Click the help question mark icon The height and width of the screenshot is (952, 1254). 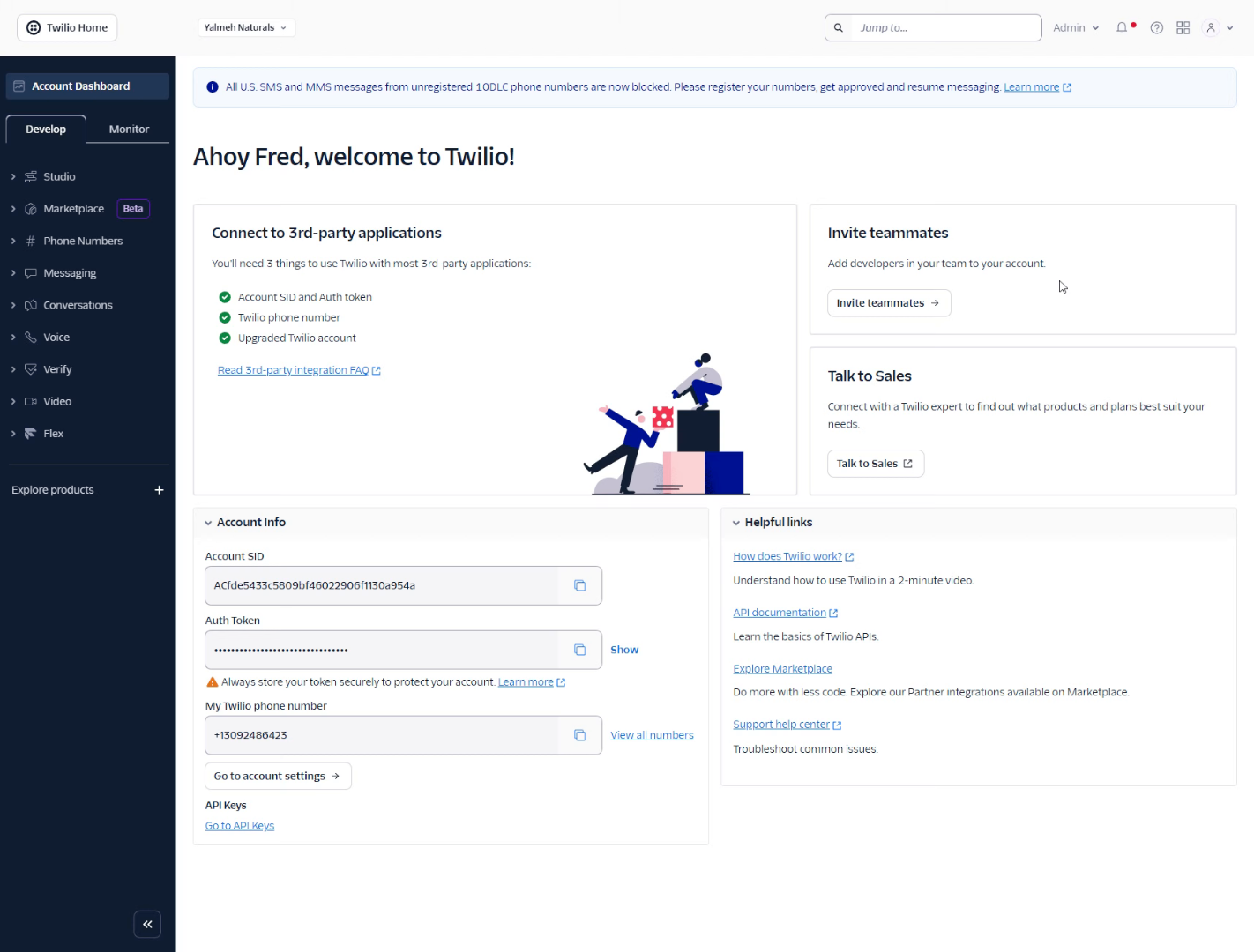coord(1157,27)
